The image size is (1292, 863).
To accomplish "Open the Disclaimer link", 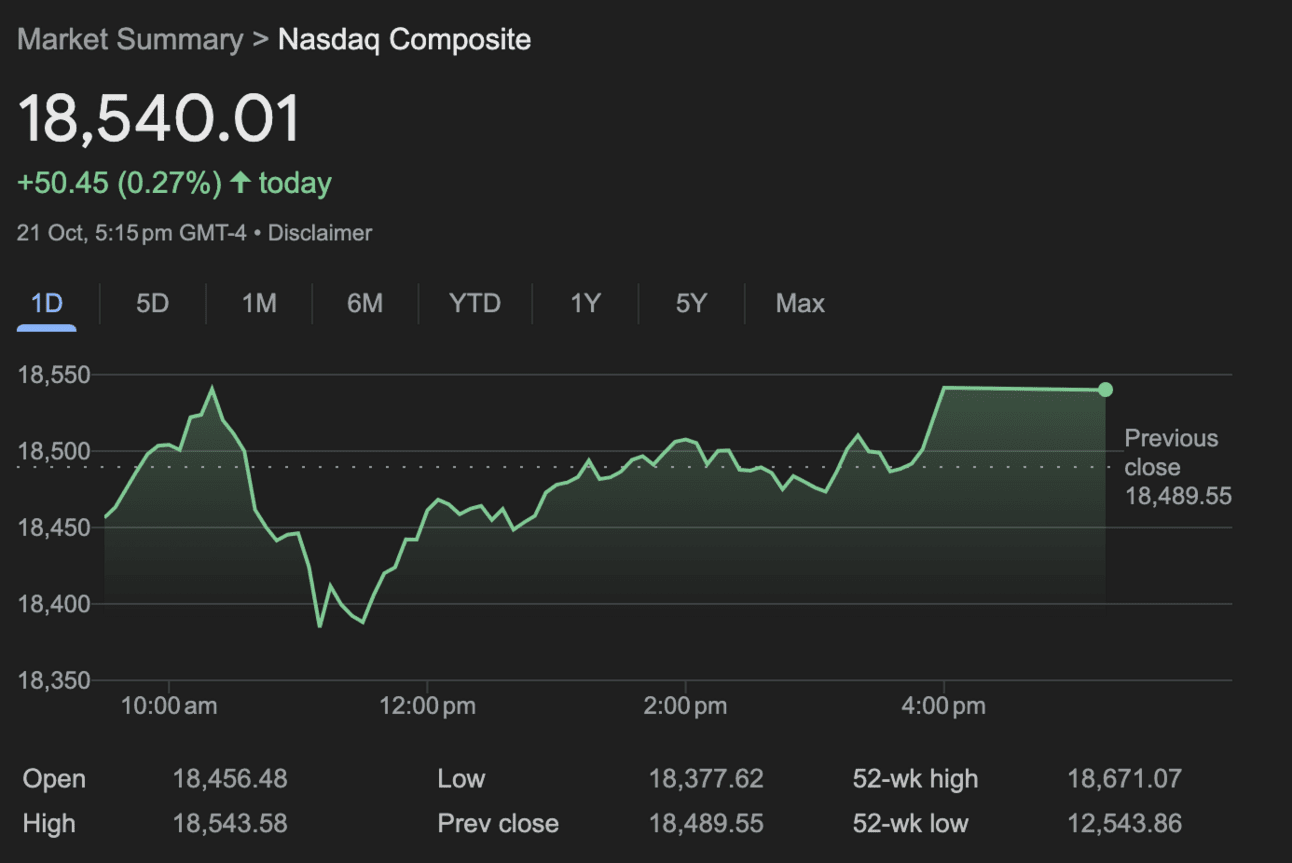I will coord(320,233).
